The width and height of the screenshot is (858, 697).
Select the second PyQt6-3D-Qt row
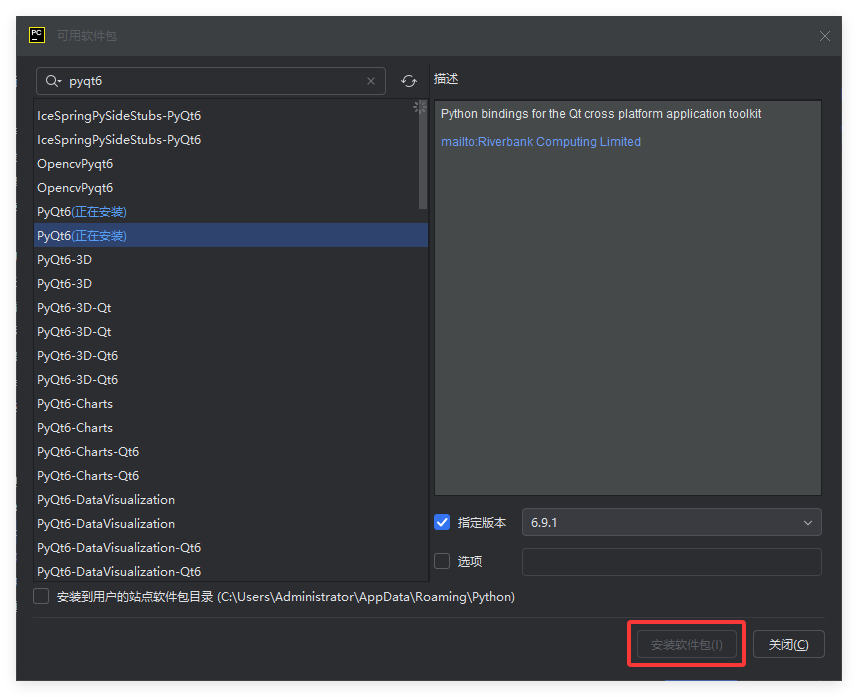coord(231,332)
